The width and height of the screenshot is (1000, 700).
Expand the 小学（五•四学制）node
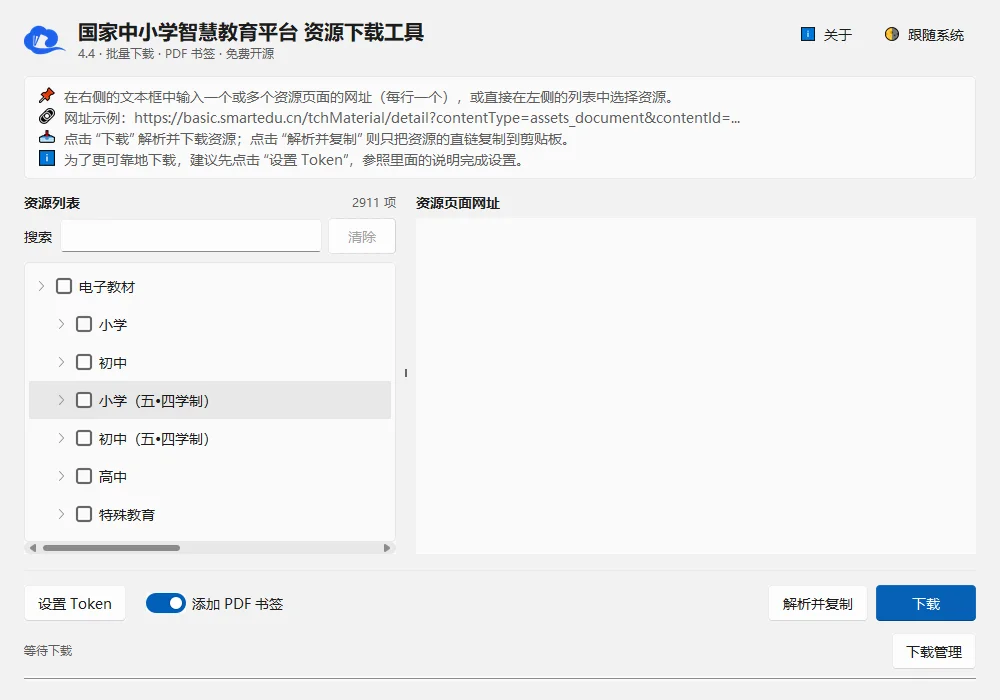tap(61, 400)
